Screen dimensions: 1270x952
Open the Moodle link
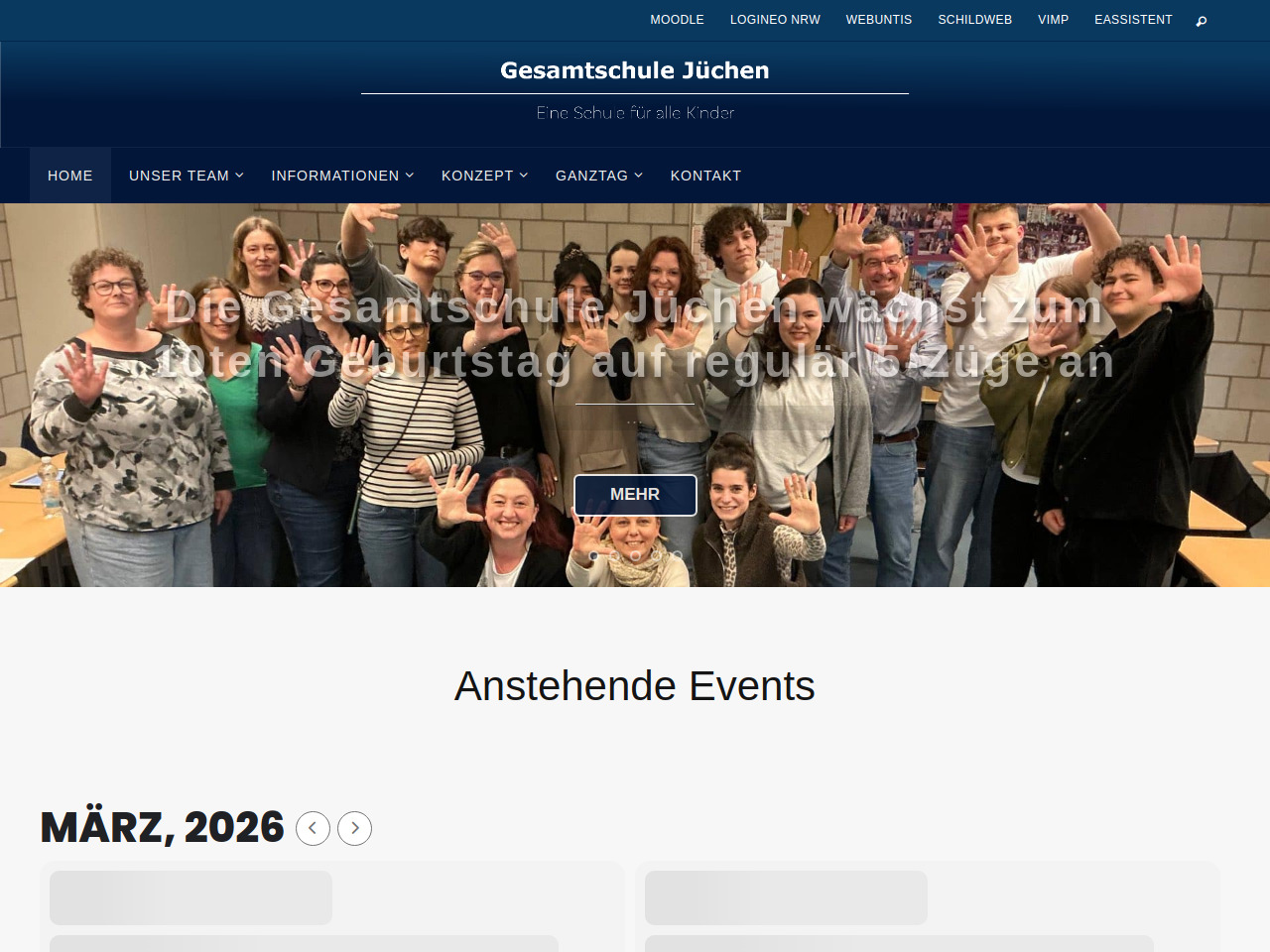click(x=677, y=20)
